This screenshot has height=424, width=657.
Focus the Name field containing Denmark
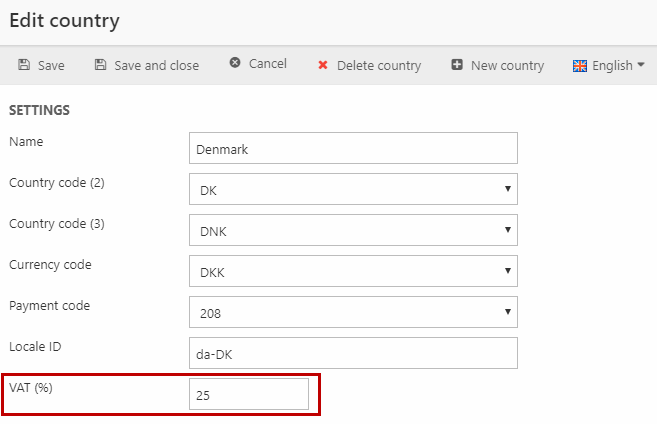point(352,148)
